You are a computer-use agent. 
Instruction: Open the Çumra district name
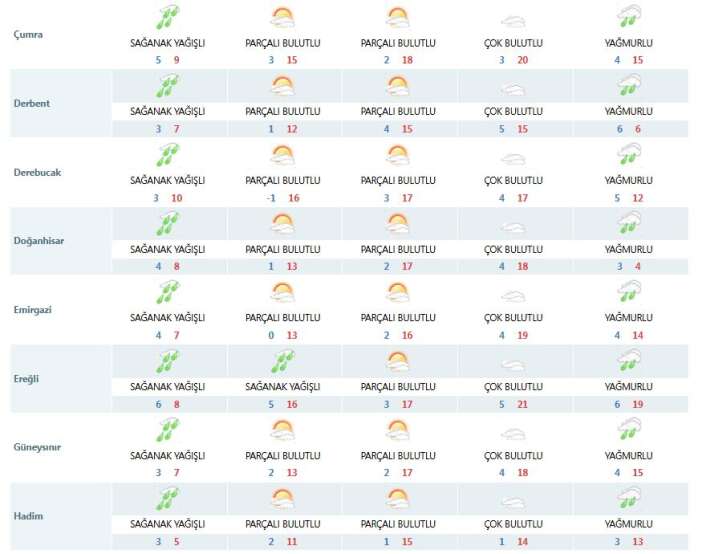(x=28, y=33)
